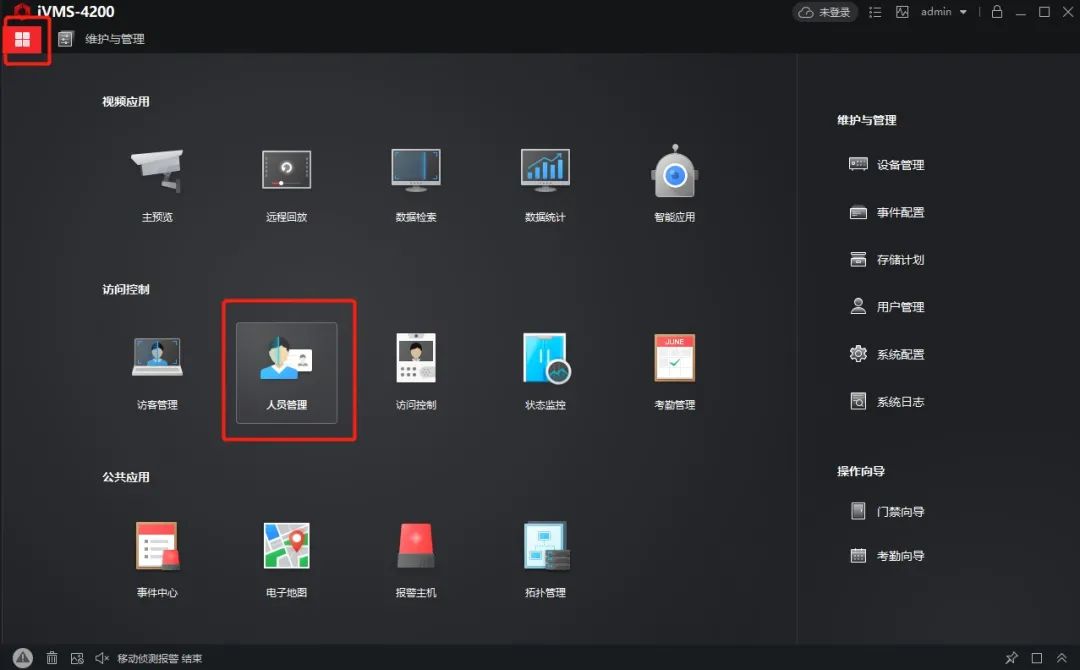Lock the client with padlock icon
Viewport: 1080px width, 670px height.
[996, 12]
